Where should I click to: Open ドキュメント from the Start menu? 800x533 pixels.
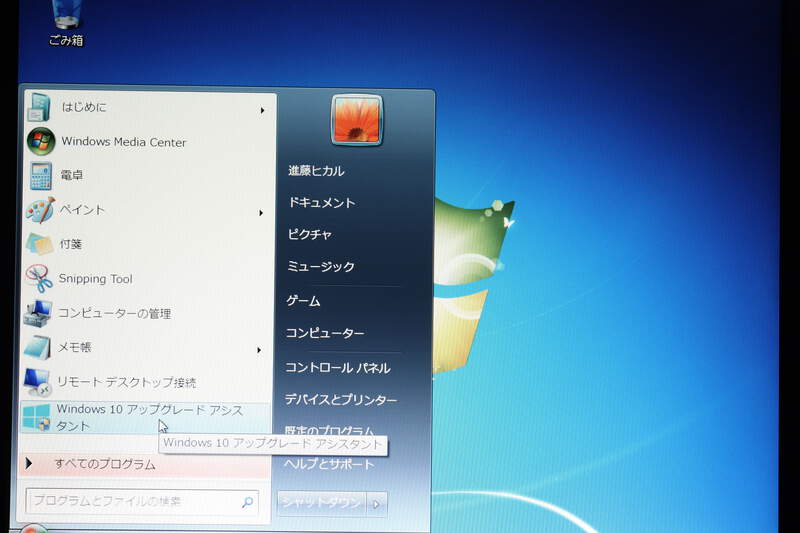click(321, 202)
